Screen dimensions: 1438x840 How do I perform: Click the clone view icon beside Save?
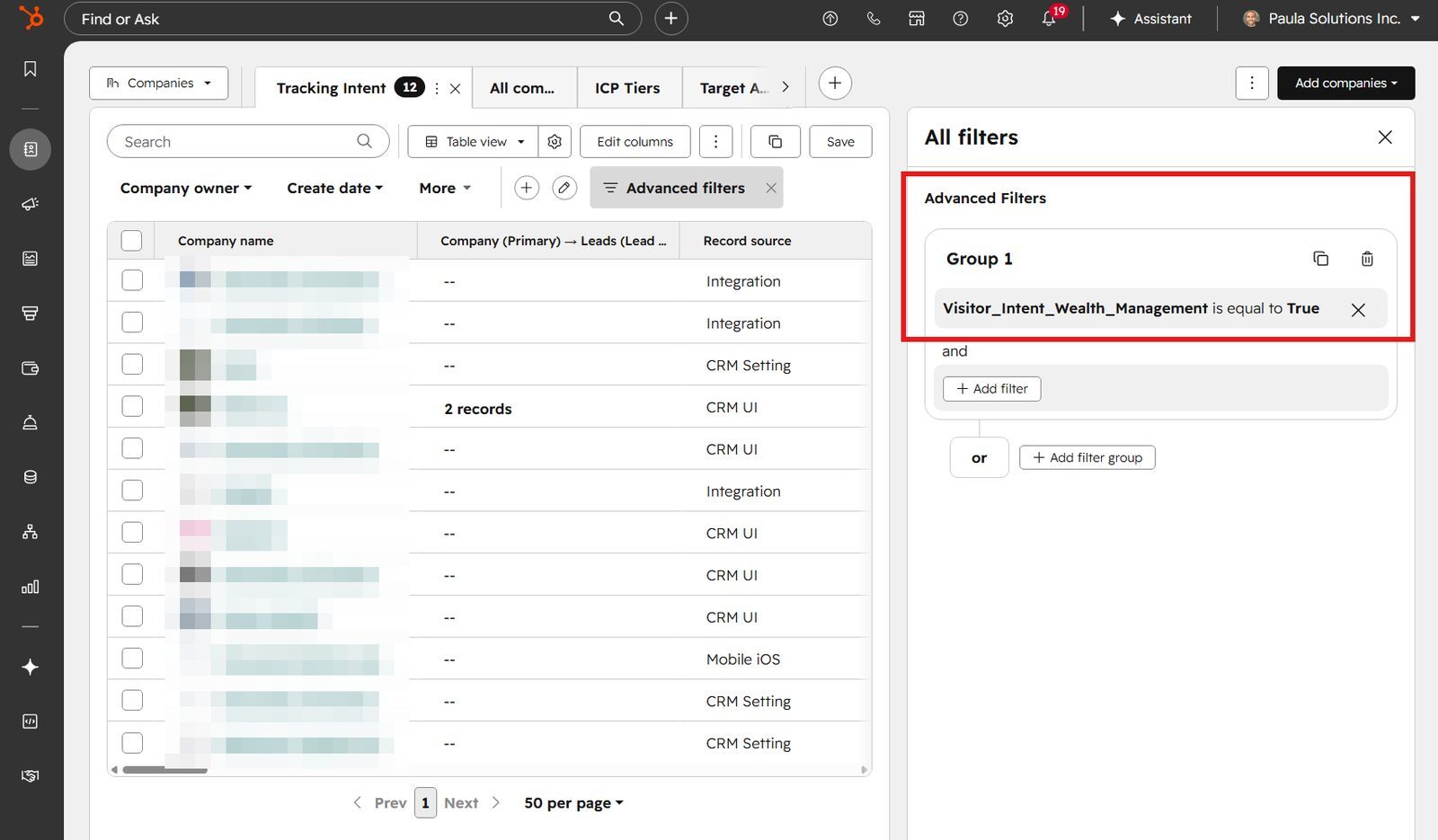coord(775,142)
